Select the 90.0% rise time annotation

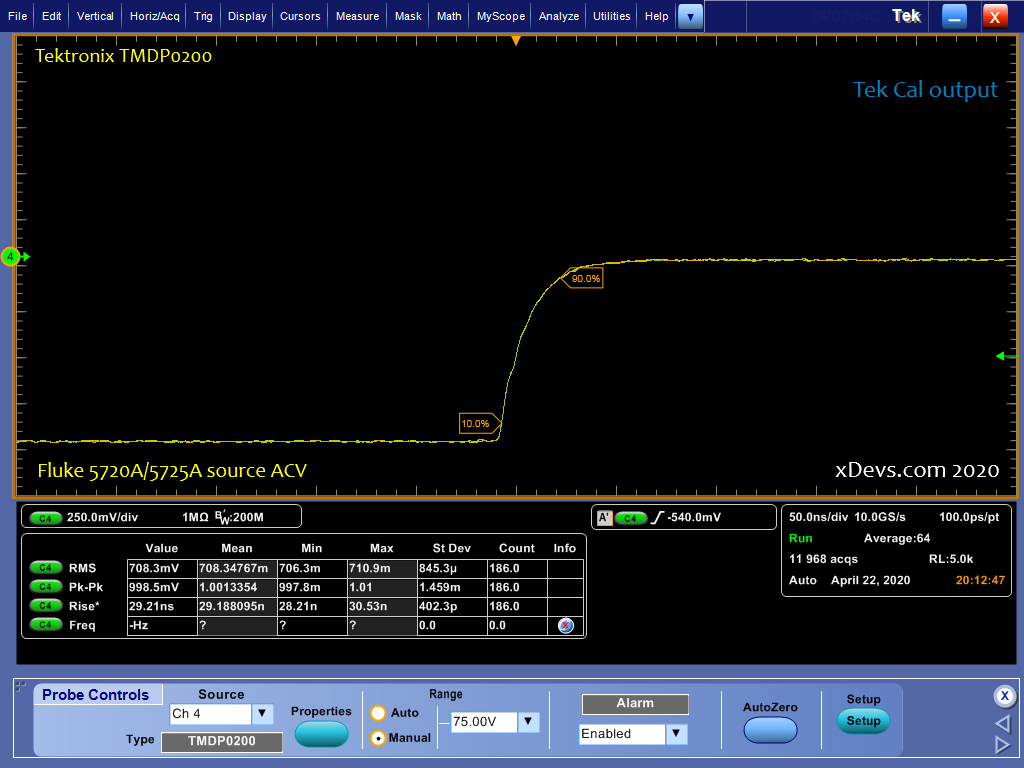point(582,278)
